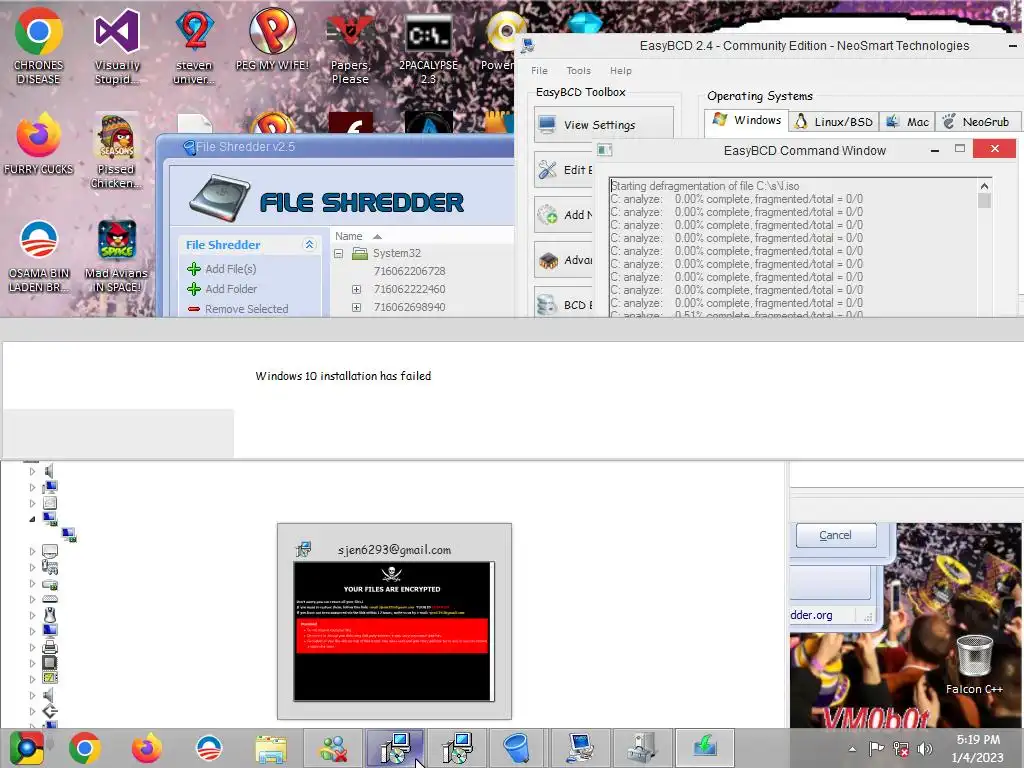Click the people-with-red-X taskbar icon
Image resolution: width=1024 pixels, height=768 pixels.
[333, 748]
